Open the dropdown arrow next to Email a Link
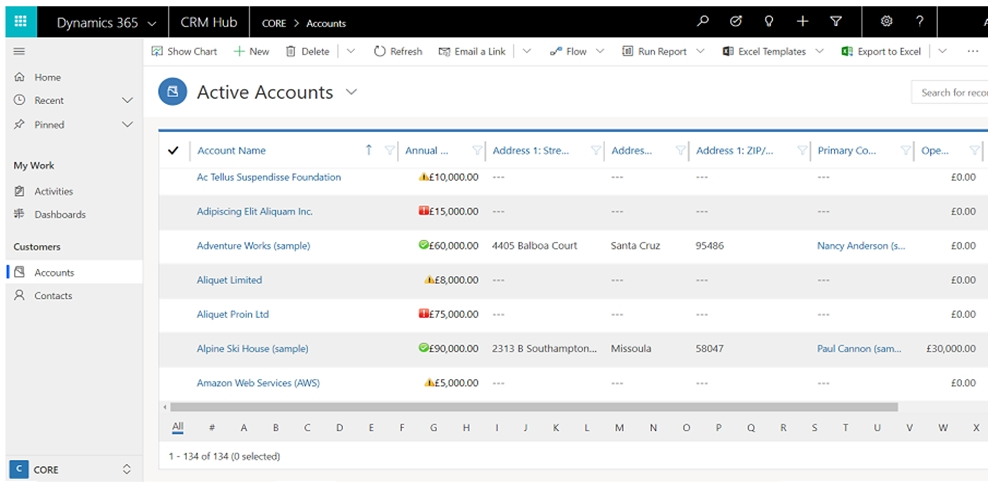The height and width of the screenshot is (482, 988). click(527, 52)
